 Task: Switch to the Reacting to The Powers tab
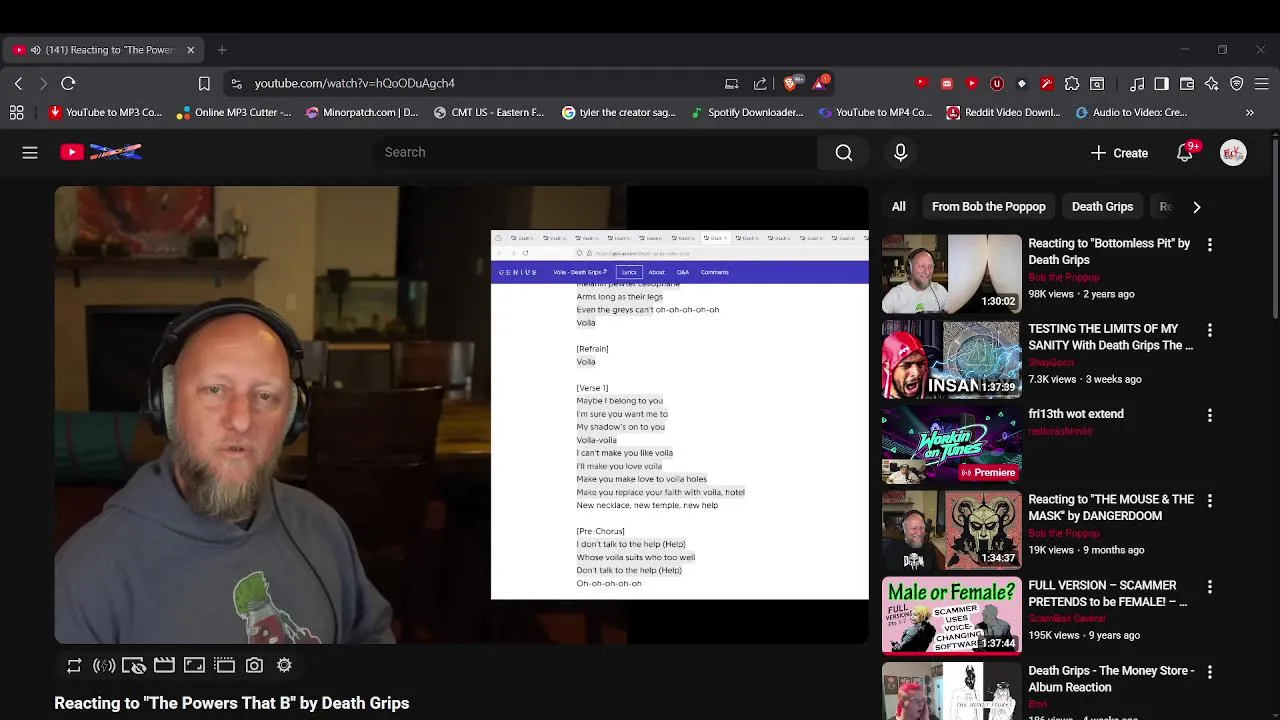104,50
